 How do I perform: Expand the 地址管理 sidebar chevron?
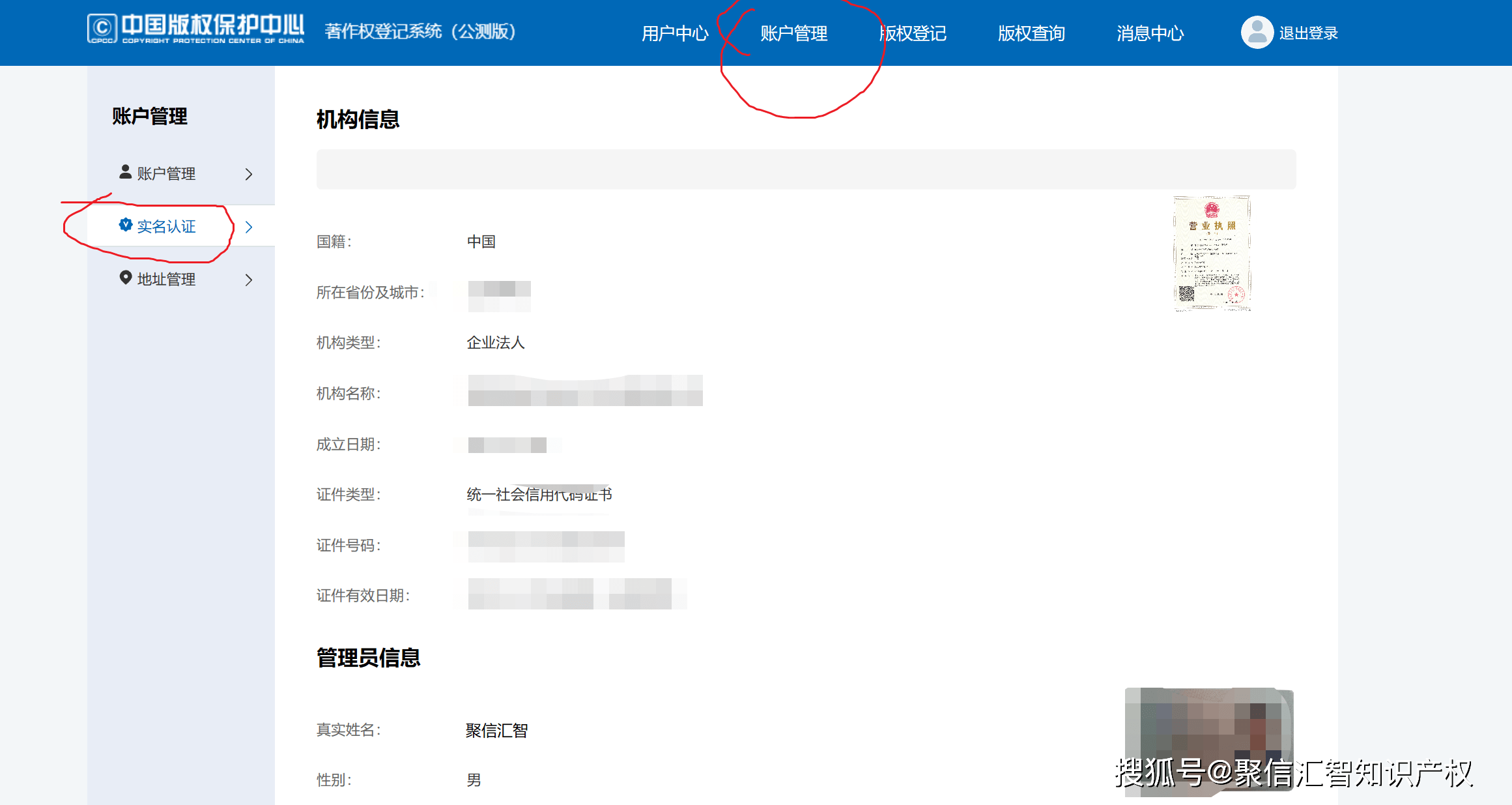(248, 280)
